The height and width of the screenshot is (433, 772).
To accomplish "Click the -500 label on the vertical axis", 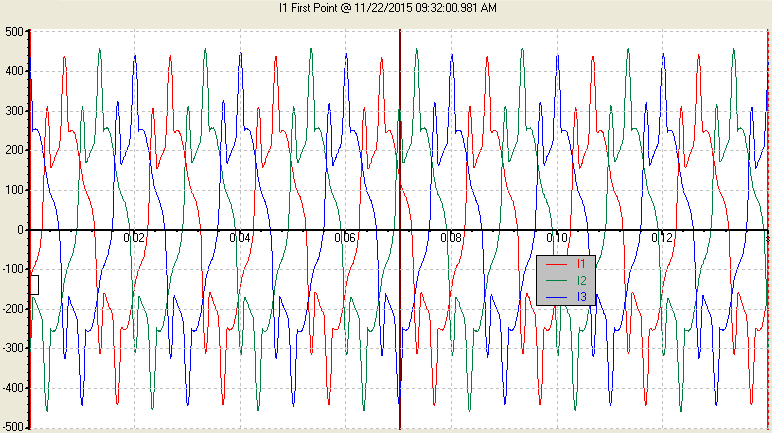I will [x=12, y=427].
